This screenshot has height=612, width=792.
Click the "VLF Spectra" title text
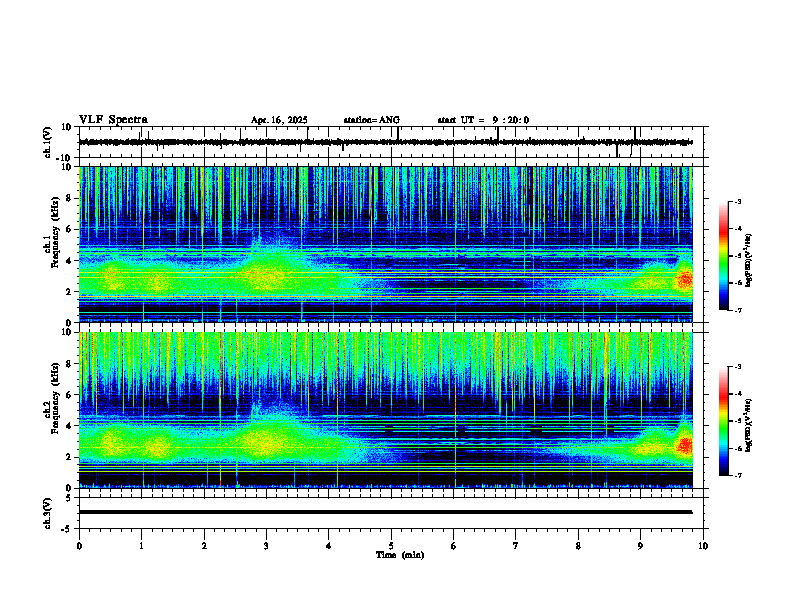(x=113, y=120)
